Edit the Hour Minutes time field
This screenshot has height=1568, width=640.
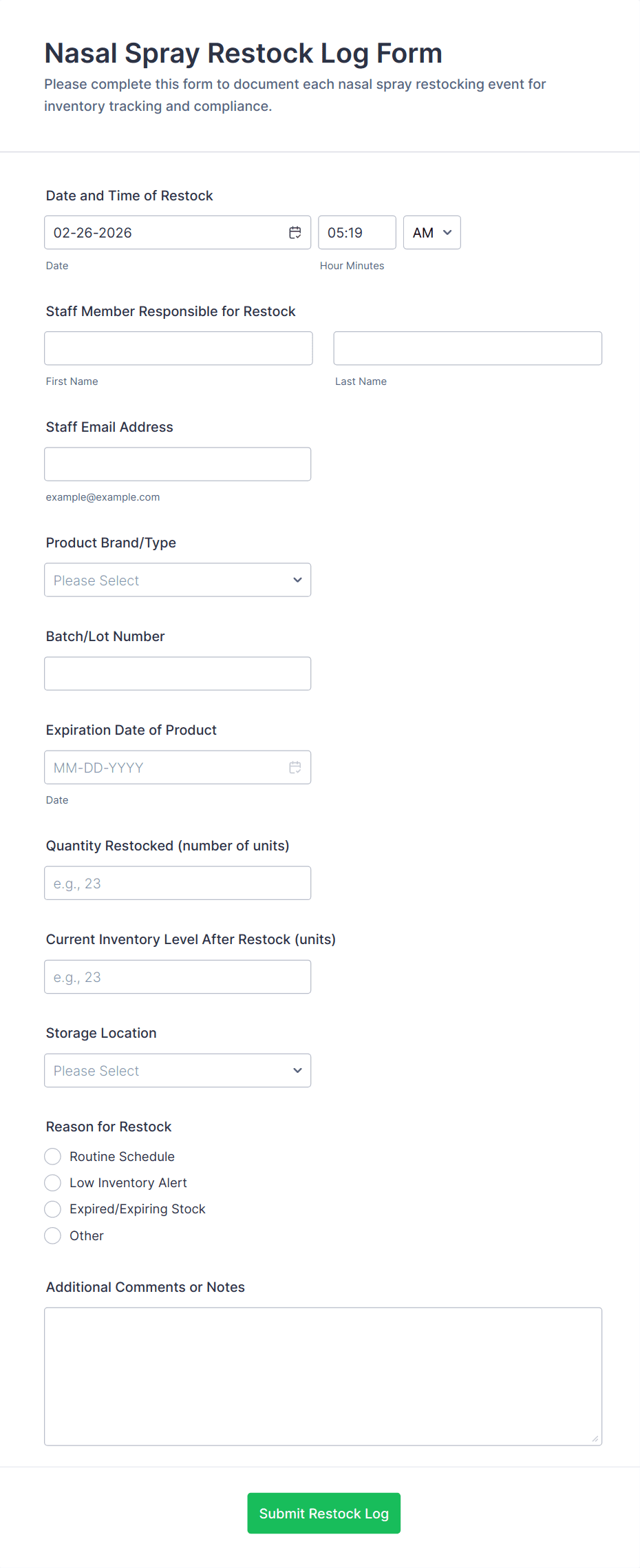click(356, 233)
